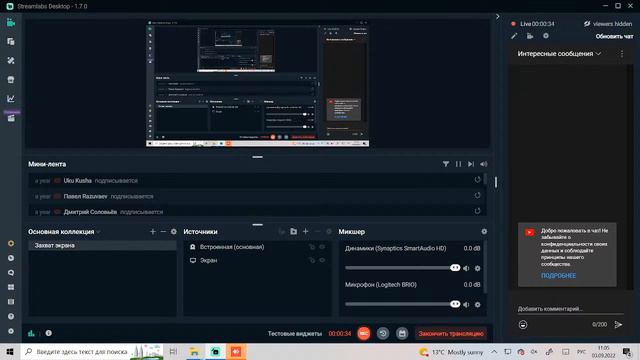Image resolution: width=640 pixels, height=360 pixels.
Task: Collapse the chat panel with chevron
Action: (x=498, y=17)
